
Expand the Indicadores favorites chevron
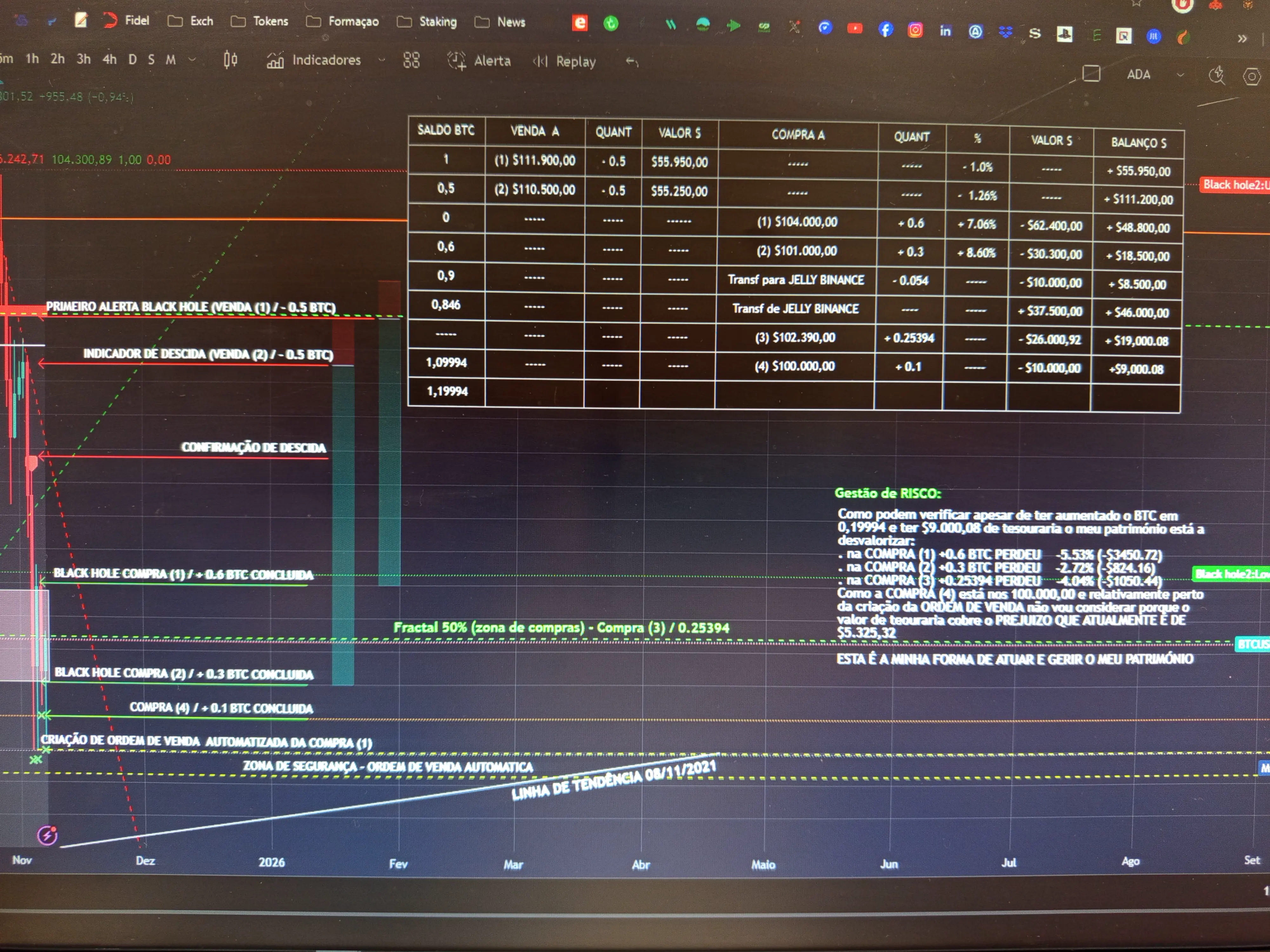[381, 60]
